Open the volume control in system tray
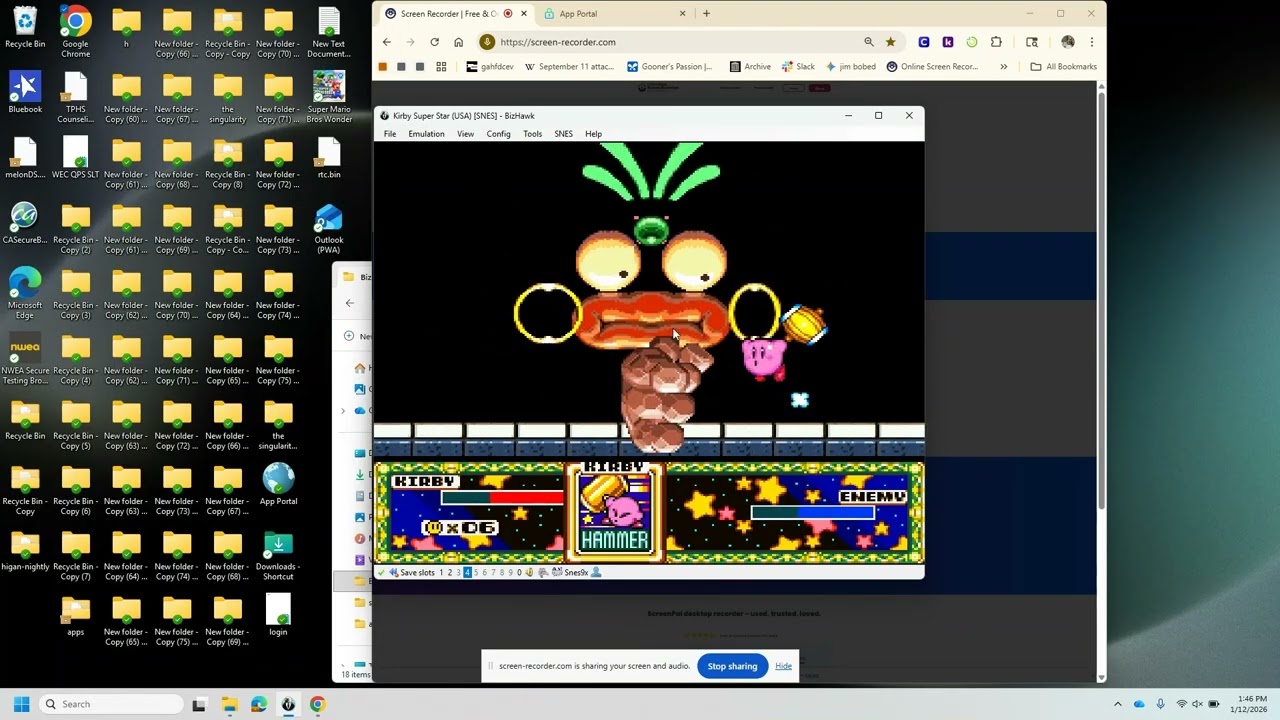The width and height of the screenshot is (1280, 720). click(x=1198, y=704)
